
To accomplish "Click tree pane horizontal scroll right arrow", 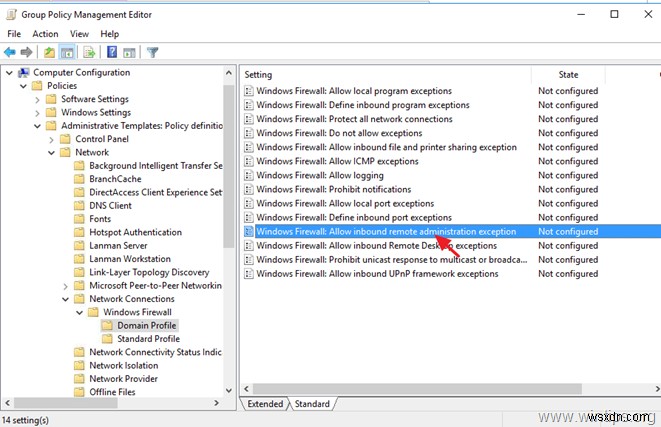I will tap(216, 403).
